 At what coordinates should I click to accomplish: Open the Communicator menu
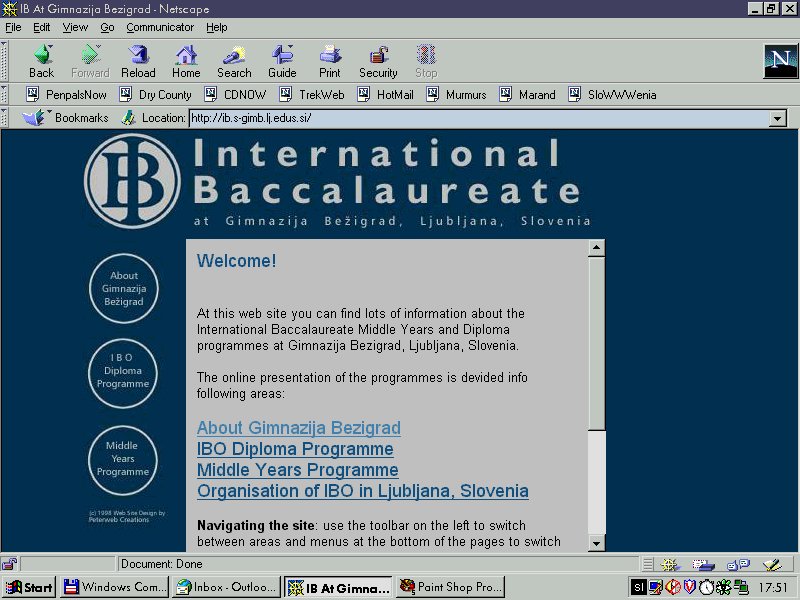(x=160, y=28)
